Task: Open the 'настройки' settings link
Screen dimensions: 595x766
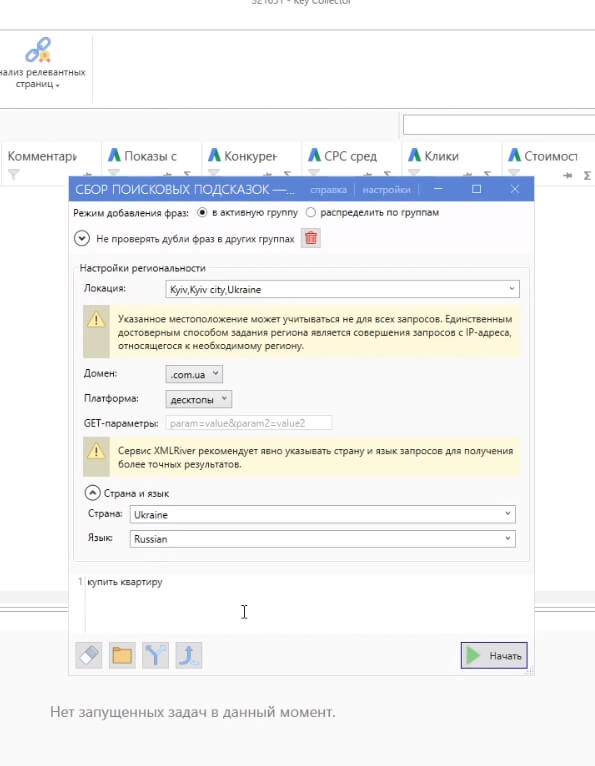Action: pos(386,190)
